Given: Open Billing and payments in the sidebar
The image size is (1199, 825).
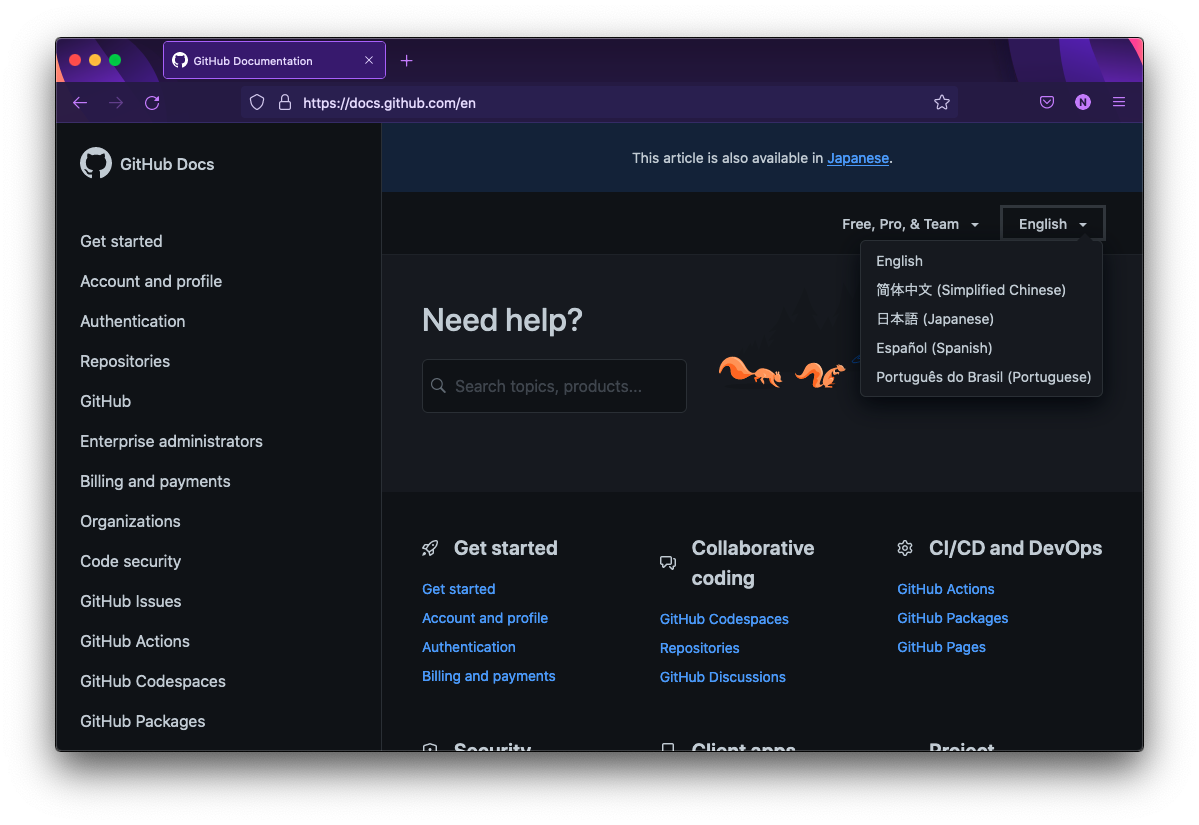Looking at the screenshot, I should coord(155,481).
